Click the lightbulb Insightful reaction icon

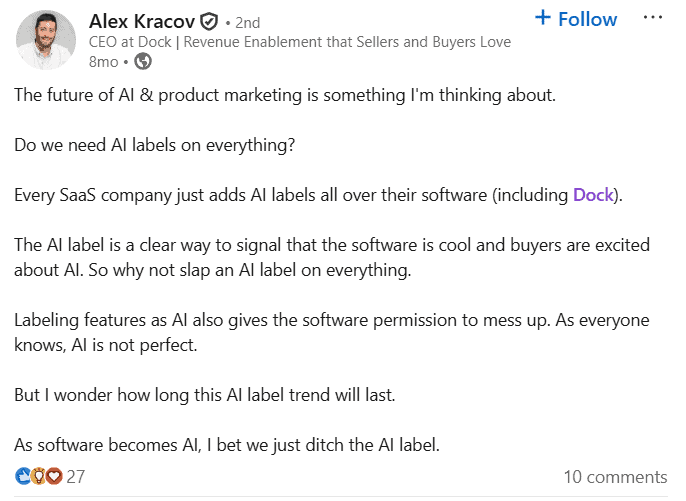[x=39, y=476]
